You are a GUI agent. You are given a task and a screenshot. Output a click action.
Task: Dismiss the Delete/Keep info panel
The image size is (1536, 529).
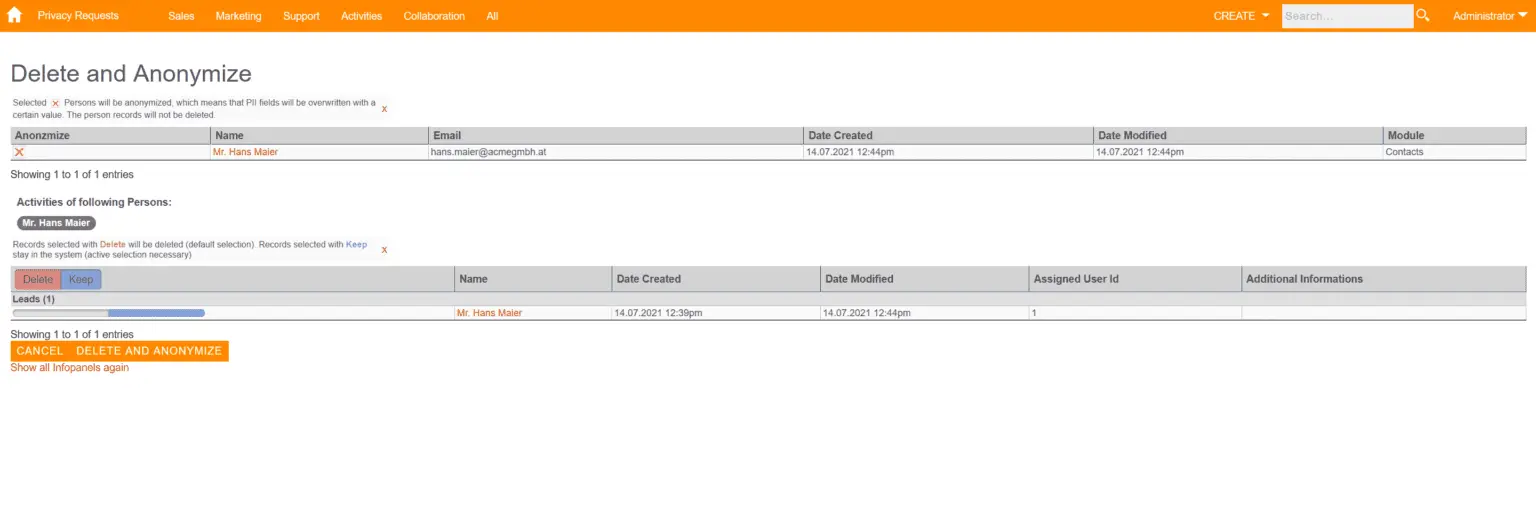(384, 249)
